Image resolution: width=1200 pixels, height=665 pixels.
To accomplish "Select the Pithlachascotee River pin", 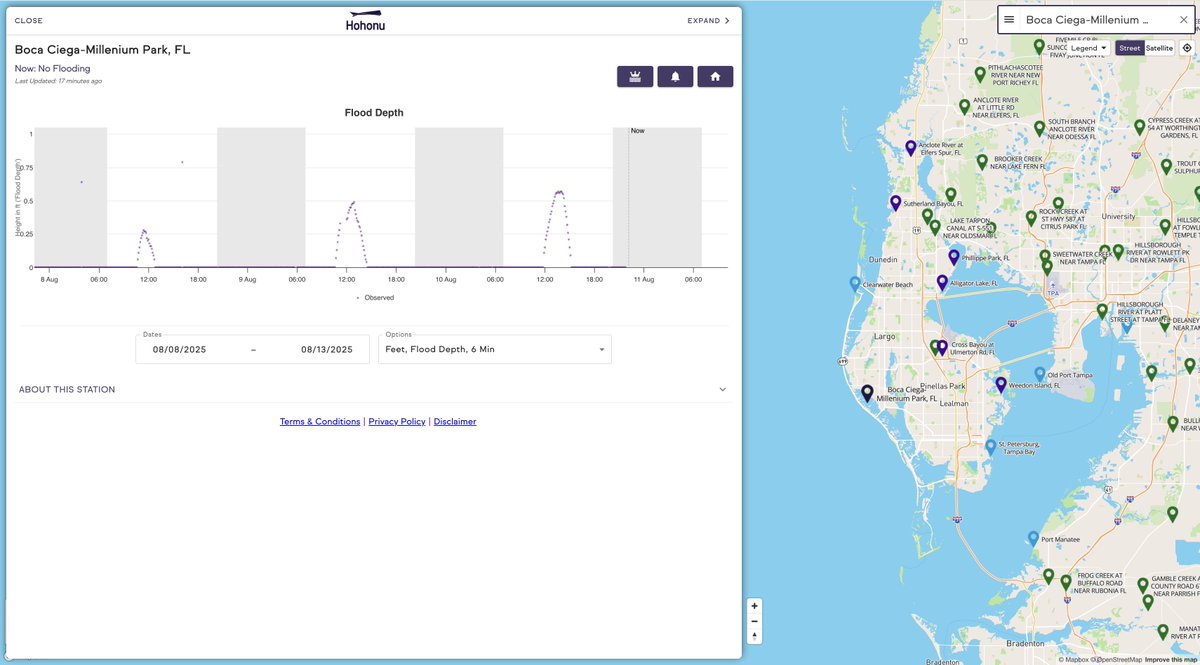I will click(x=980, y=75).
